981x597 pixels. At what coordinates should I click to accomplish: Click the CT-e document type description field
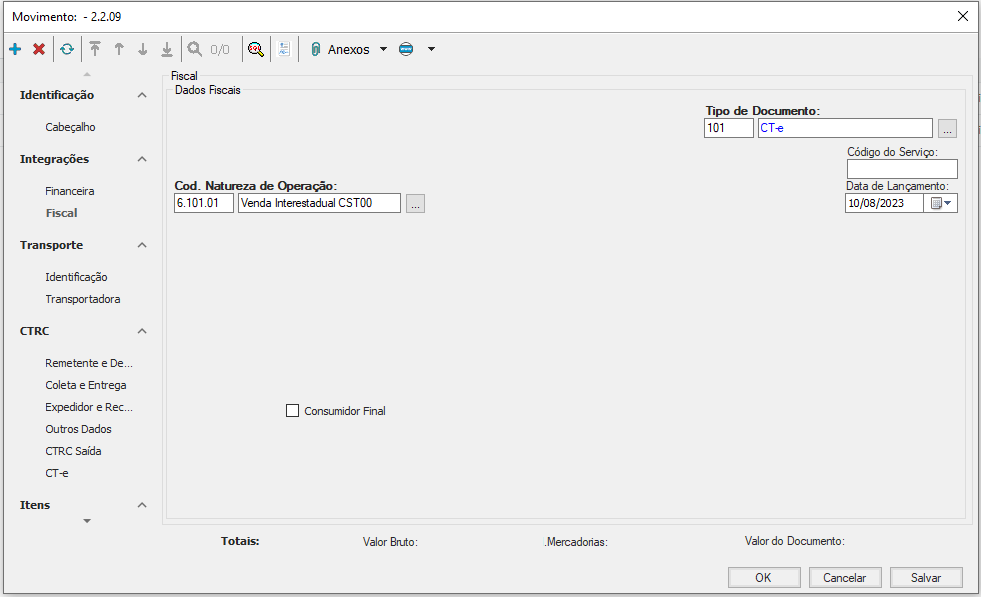point(845,128)
